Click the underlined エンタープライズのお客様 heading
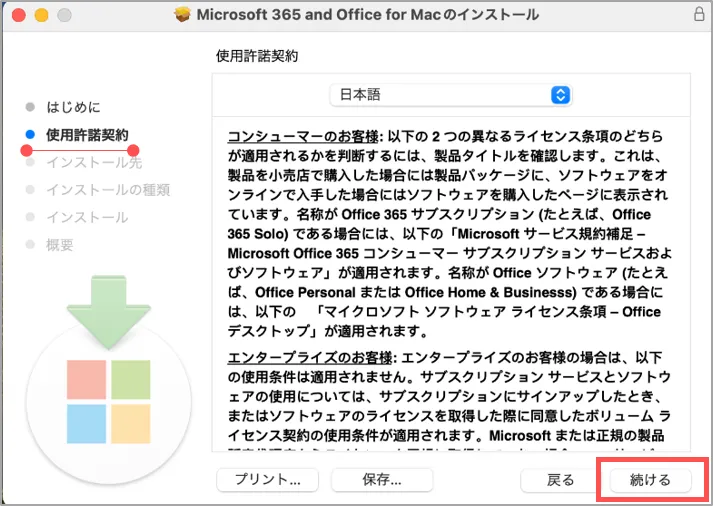Image resolution: width=713 pixels, height=506 pixels. coord(310,358)
